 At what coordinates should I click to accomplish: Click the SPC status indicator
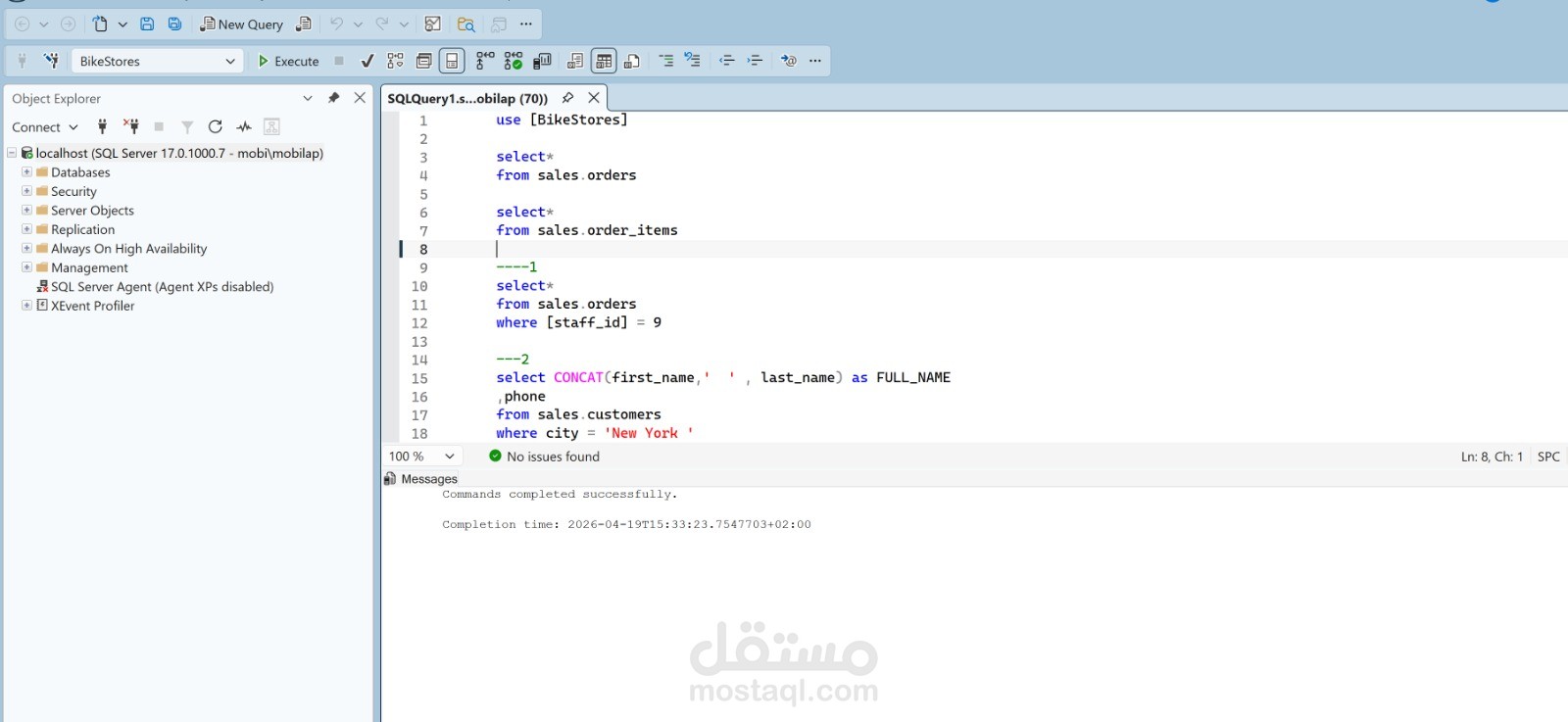pyautogui.click(x=1548, y=457)
